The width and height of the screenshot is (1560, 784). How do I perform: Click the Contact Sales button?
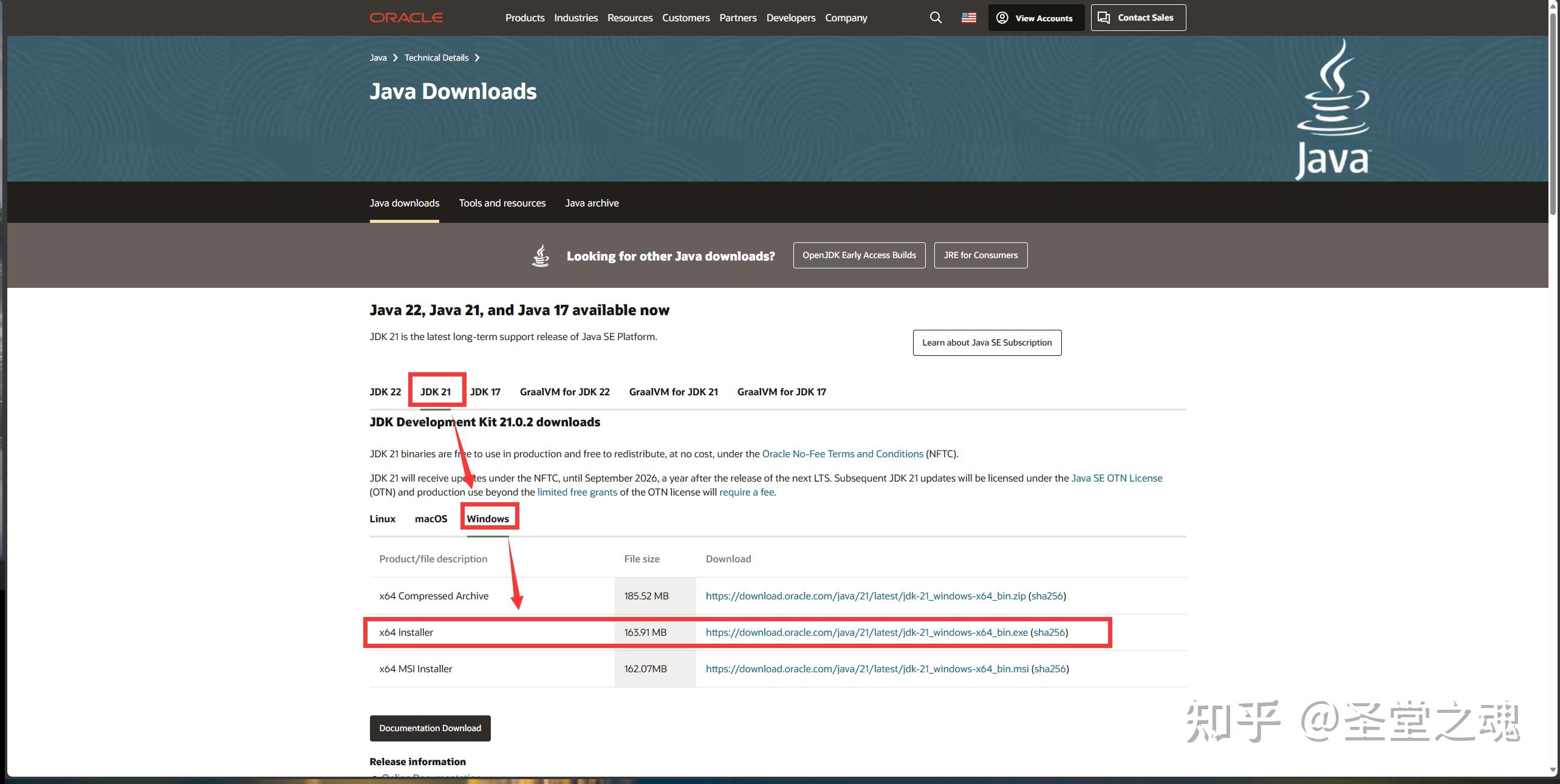(1138, 18)
